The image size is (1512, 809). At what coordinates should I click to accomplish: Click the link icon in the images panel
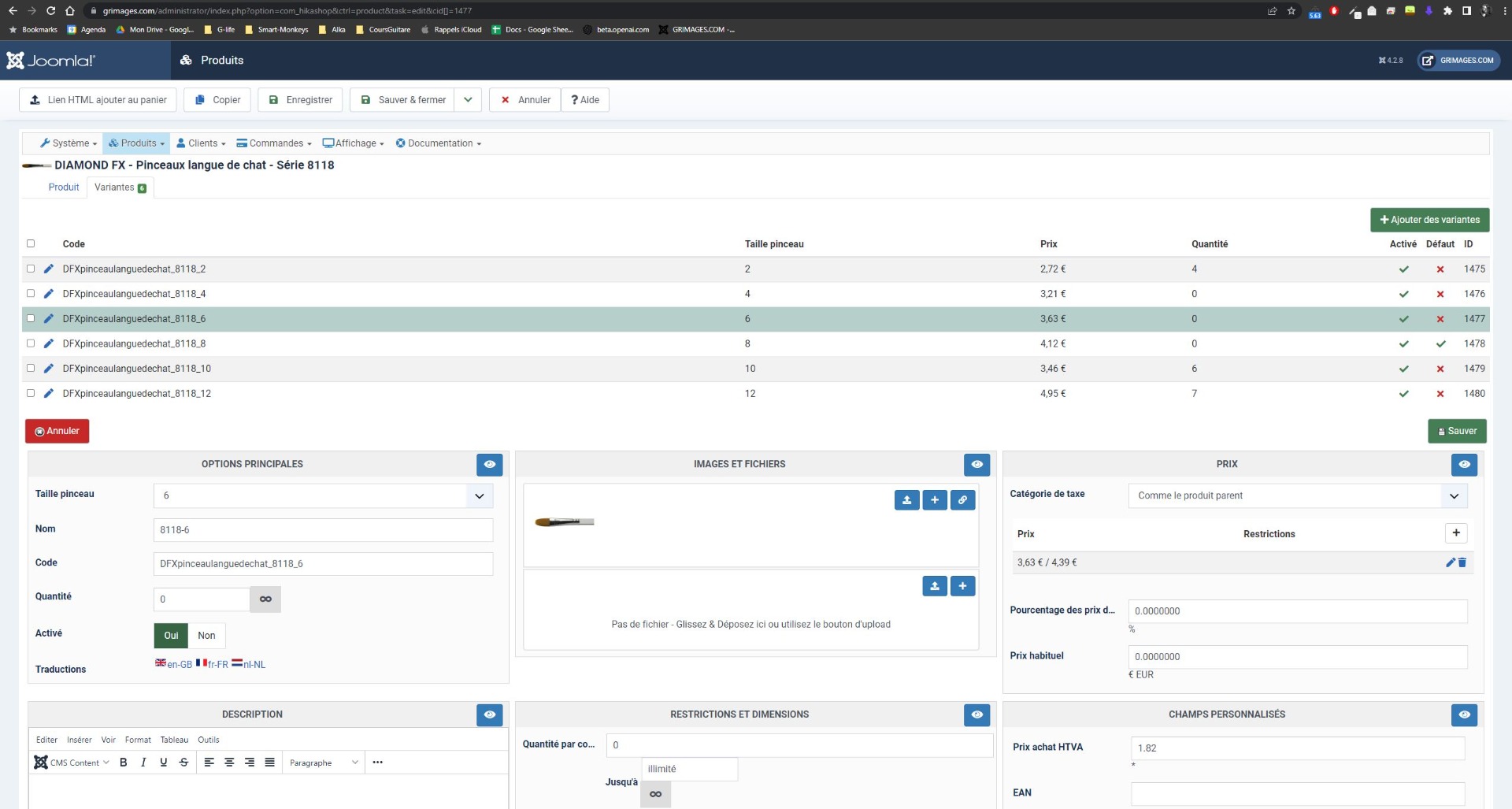coord(962,500)
